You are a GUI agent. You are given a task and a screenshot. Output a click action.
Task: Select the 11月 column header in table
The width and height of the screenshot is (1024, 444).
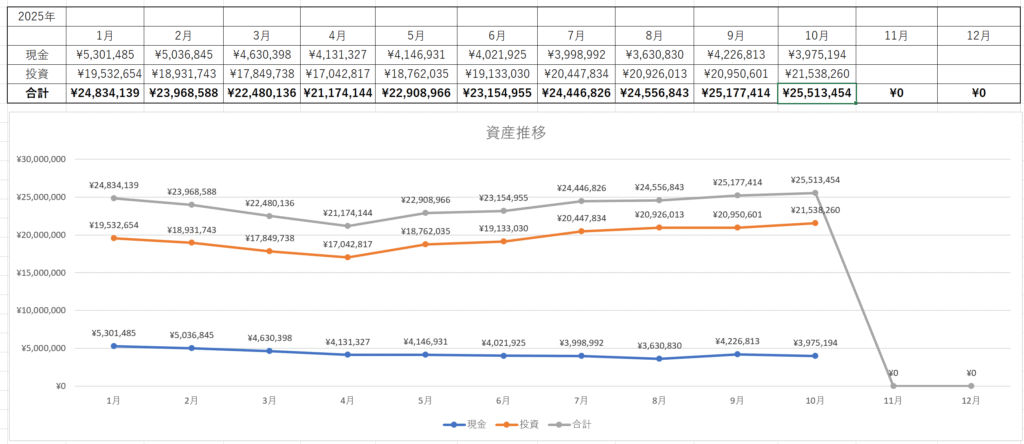click(895, 35)
